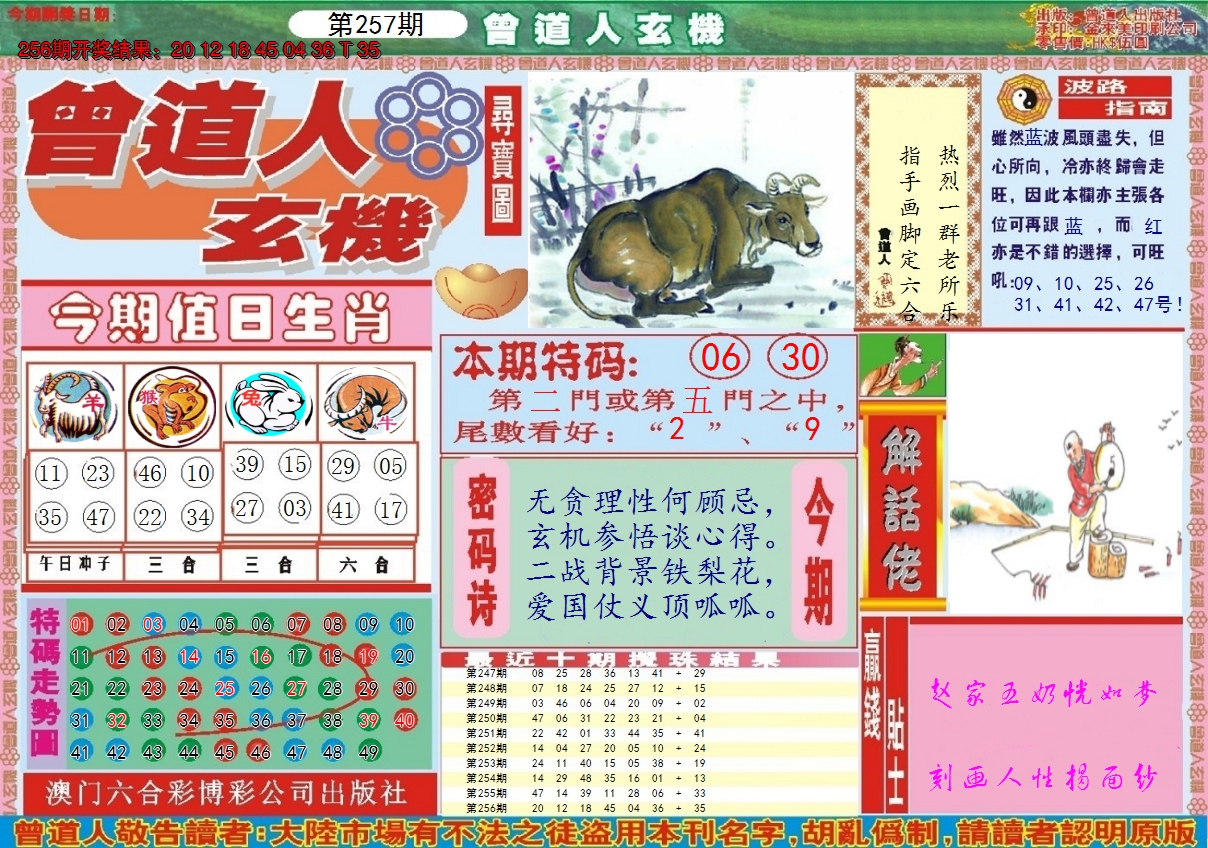
Task: Click the 密码诗 vertical label
Action: 483,550
